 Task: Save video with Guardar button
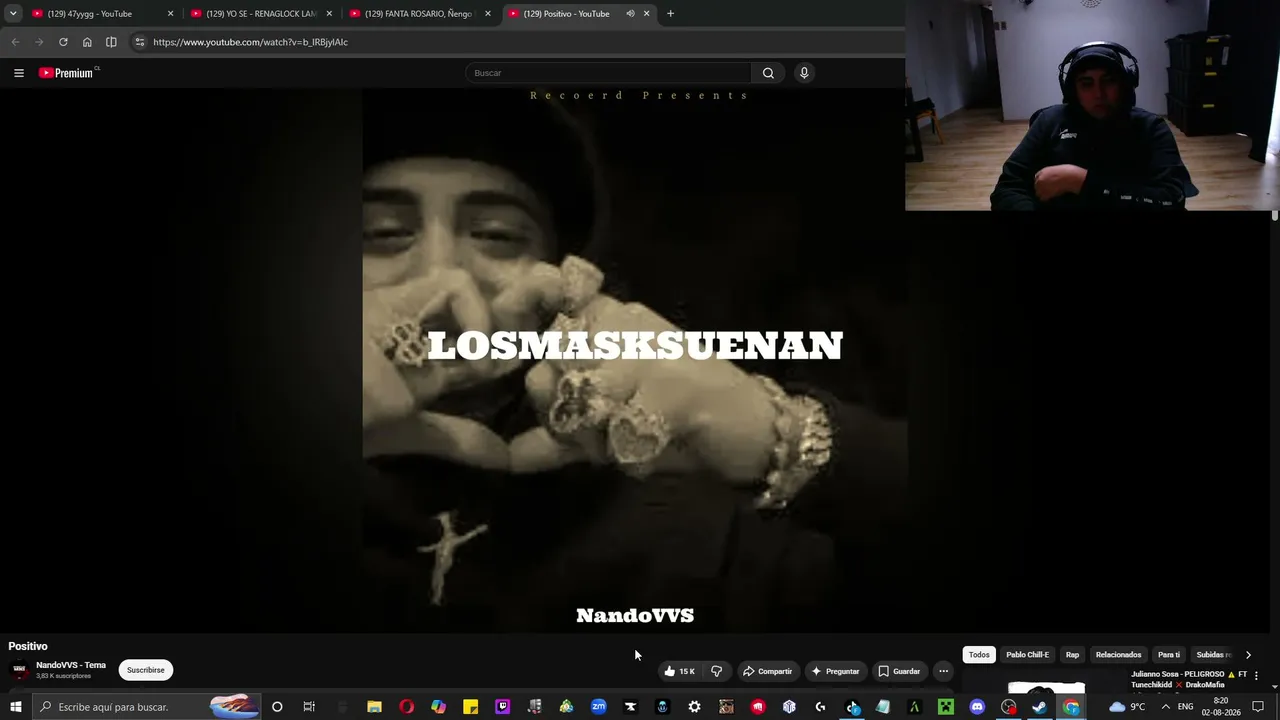[x=899, y=671]
